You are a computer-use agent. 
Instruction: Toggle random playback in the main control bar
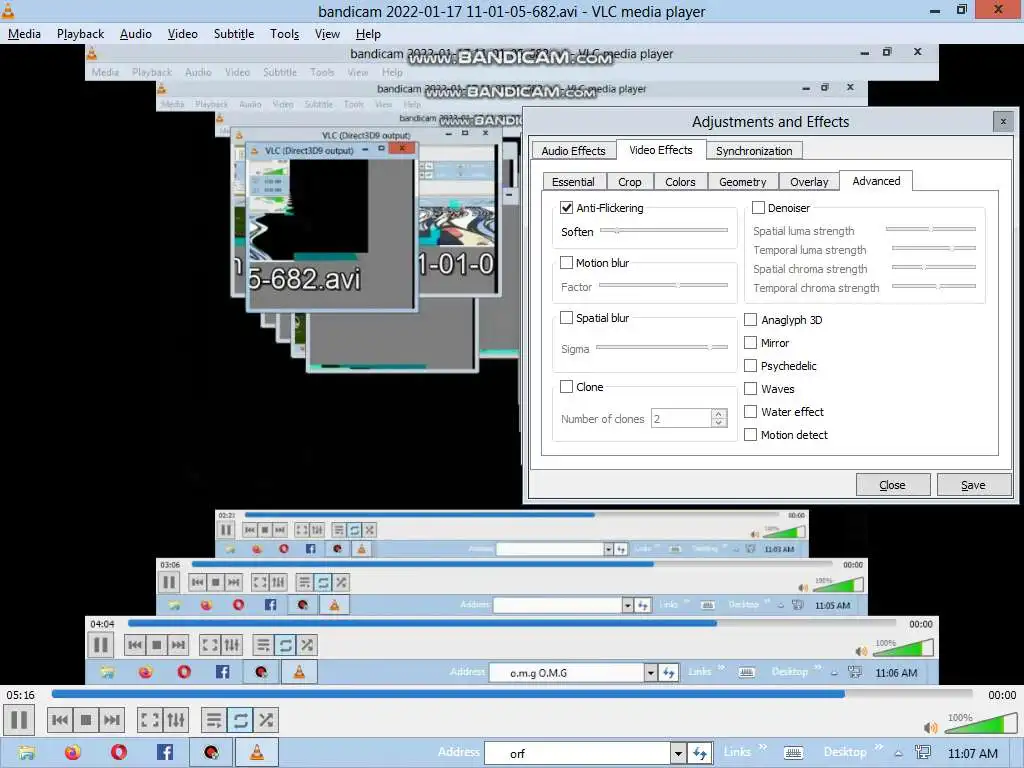(266, 720)
